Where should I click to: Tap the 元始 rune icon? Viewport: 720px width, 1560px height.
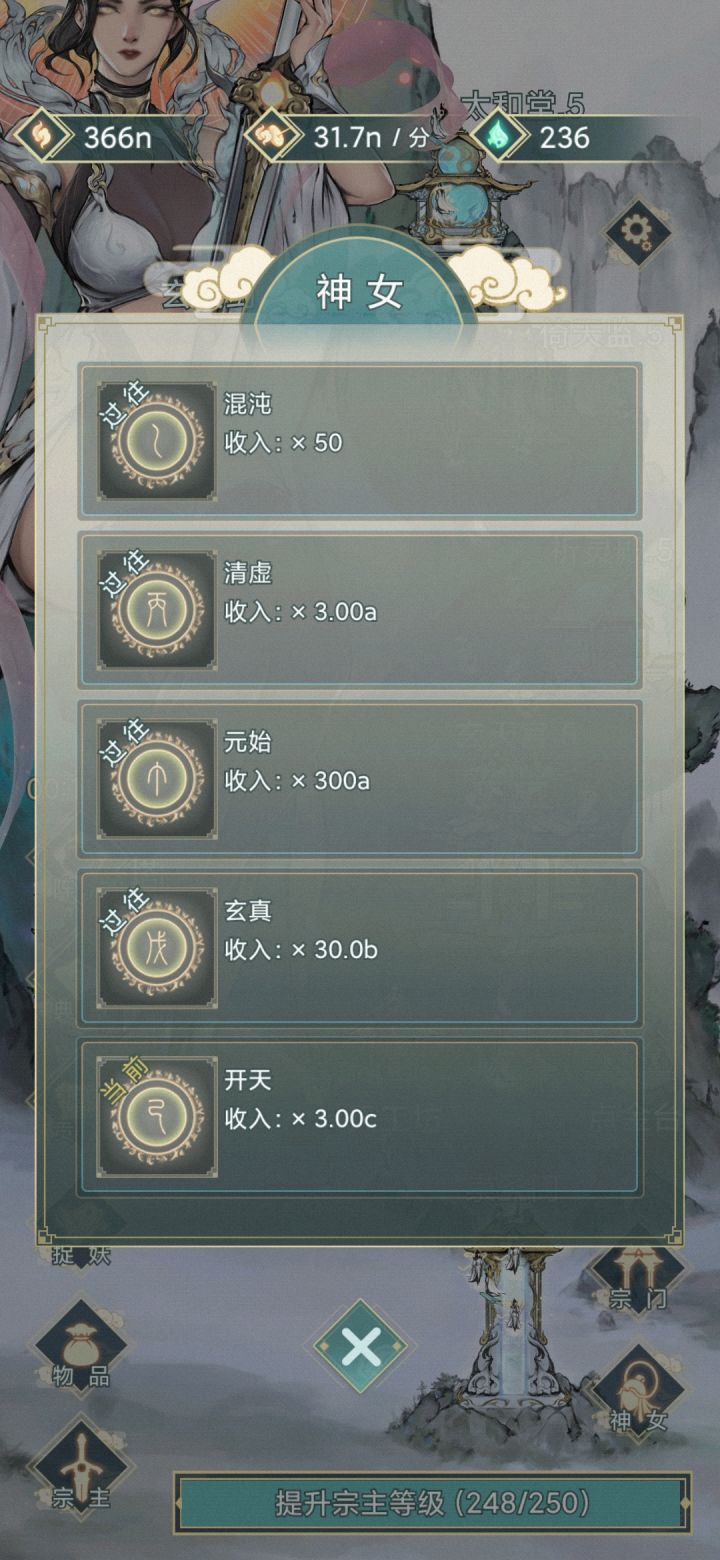tap(157, 779)
